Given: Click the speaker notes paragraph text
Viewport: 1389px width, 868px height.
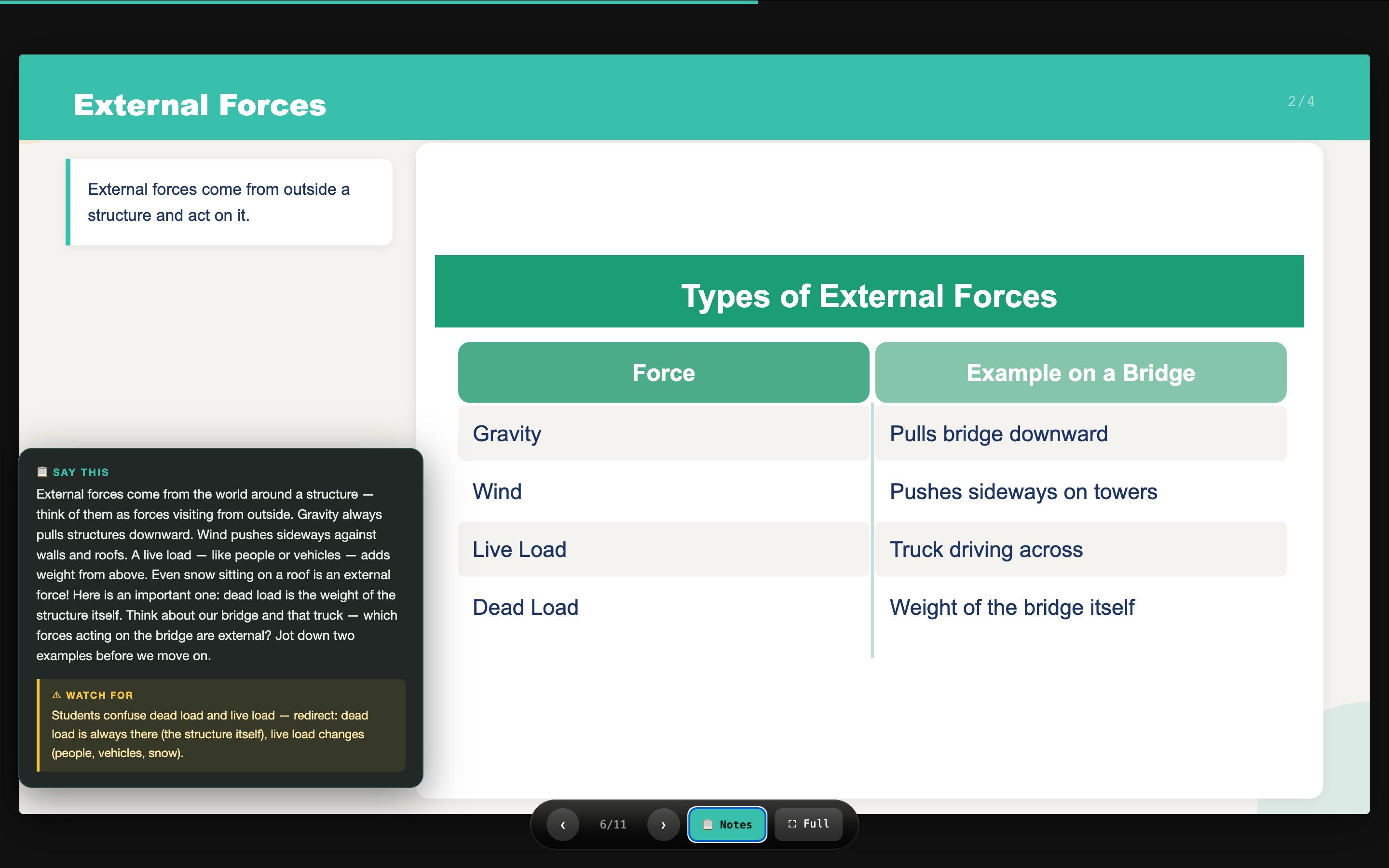Looking at the screenshot, I should click(x=217, y=575).
